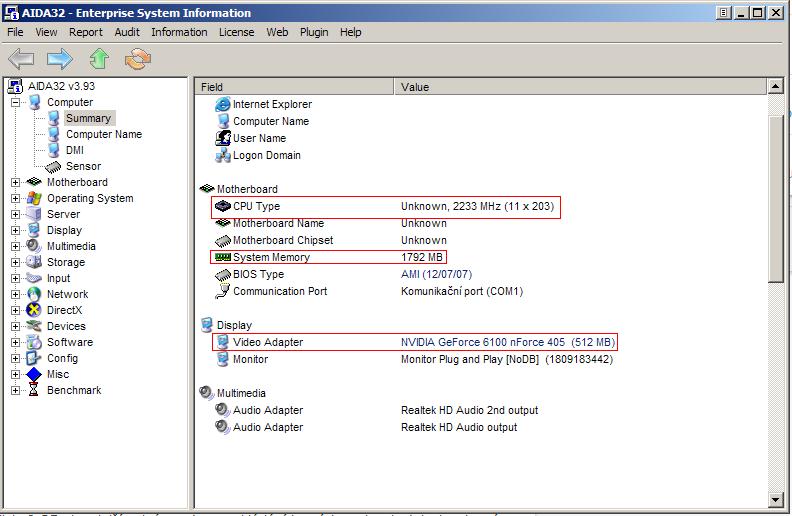Click the green Up arrow toolbar icon
Image resolution: width=792 pixels, height=516 pixels.
click(99, 59)
